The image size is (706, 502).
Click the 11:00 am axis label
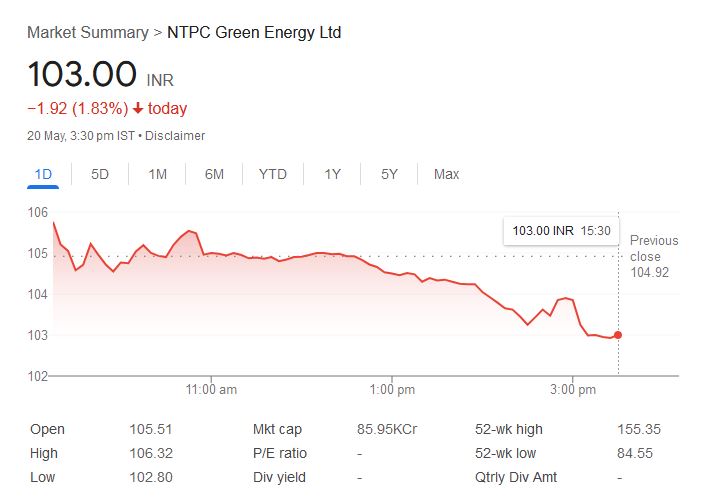[x=212, y=389]
